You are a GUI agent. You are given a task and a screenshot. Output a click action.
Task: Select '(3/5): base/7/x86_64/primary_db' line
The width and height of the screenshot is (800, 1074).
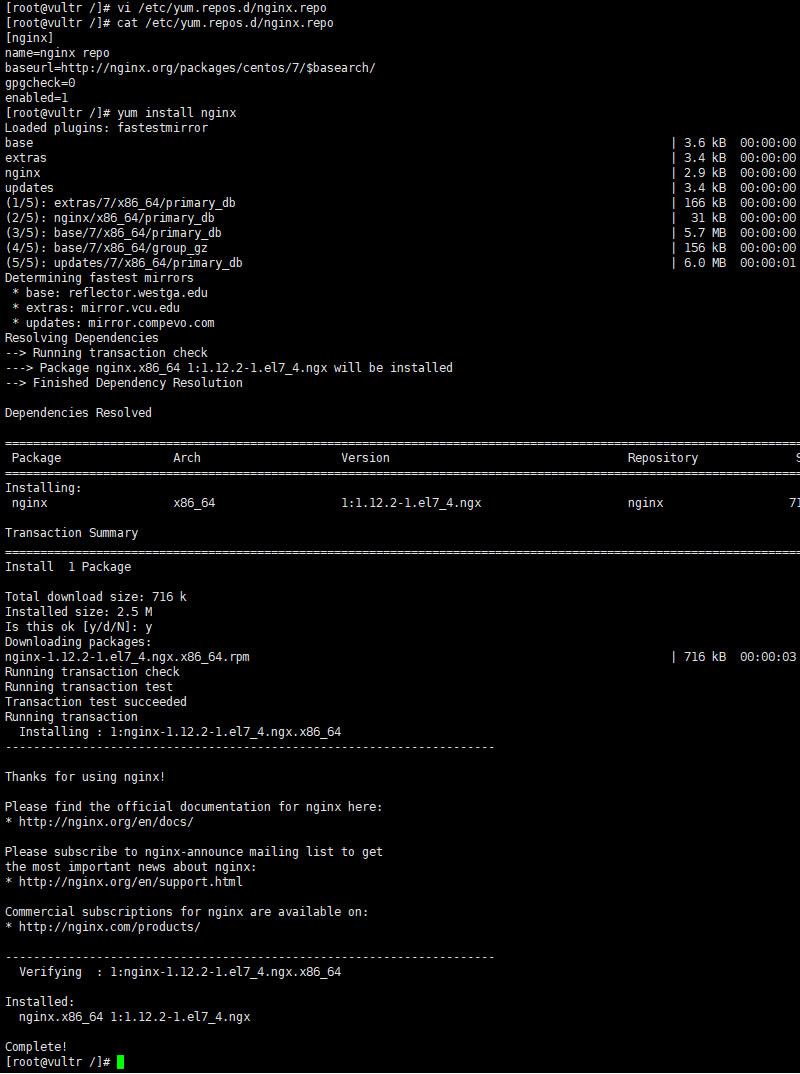point(113,234)
